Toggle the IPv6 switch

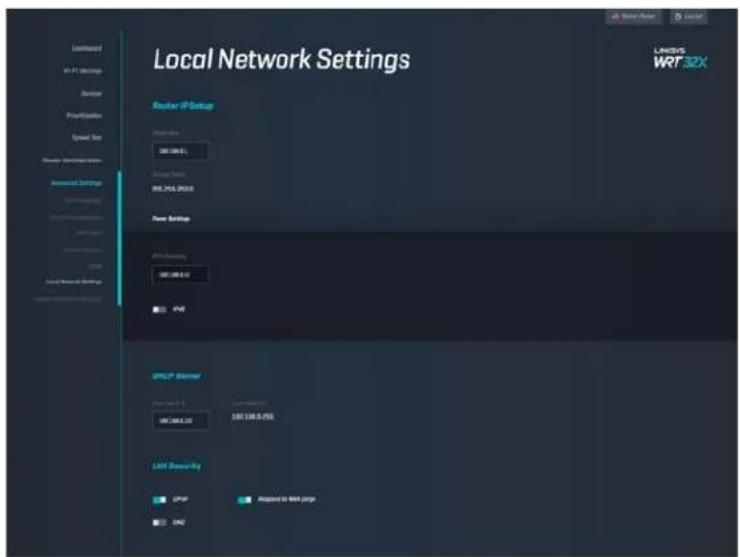point(159,310)
